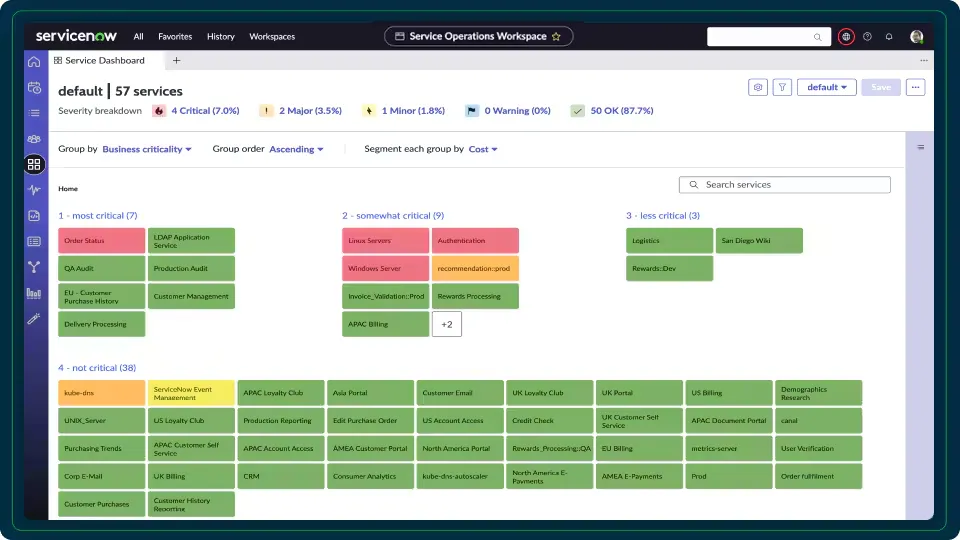This screenshot has height=540, width=960.
Task: Open the ServiceNow Event Management tile
Action: point(191,393)
